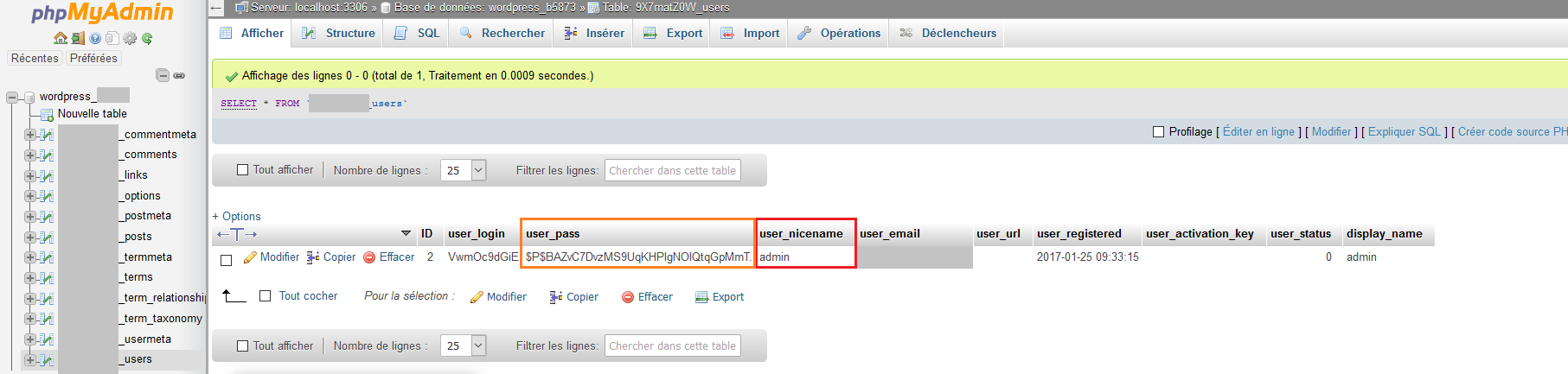Sort by user_login column header
Image resolution: width=1568 pixels, height=374 pixels.
pos(477,234)
